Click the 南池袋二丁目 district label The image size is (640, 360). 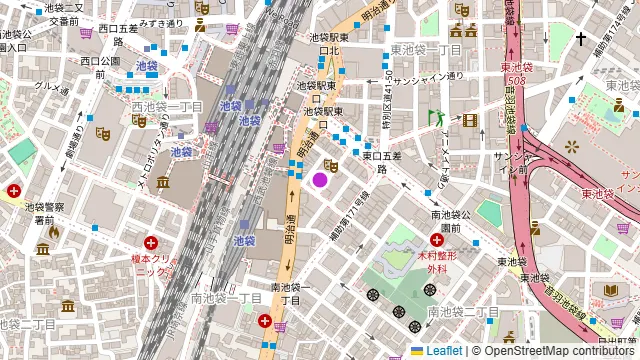[x=463, y=312]
